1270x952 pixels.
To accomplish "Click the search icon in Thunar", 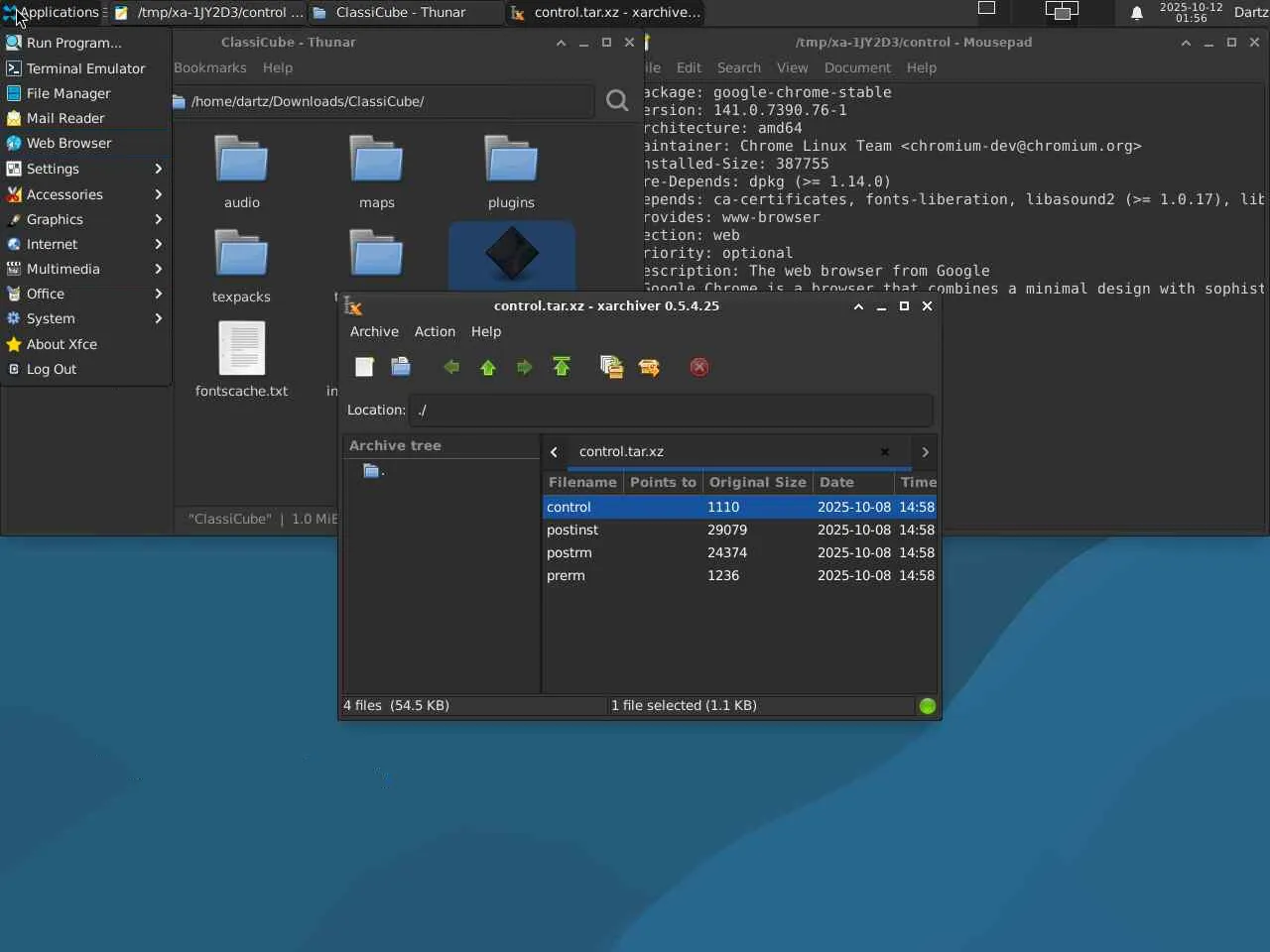I will pos(617,101).
